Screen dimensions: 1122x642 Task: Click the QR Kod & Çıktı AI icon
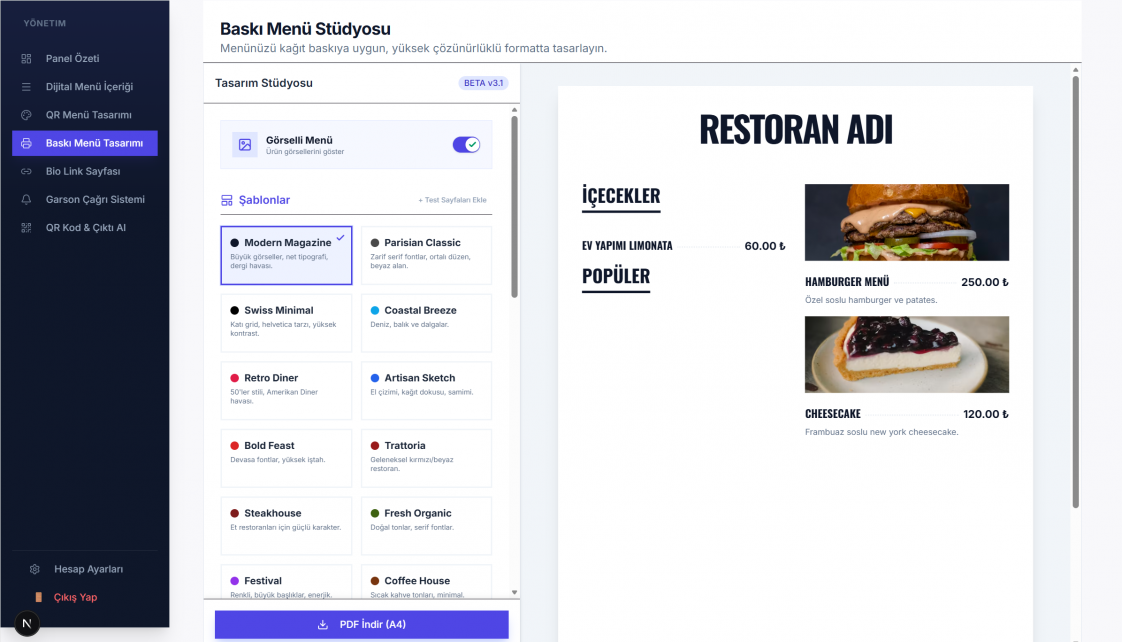(x=27, y=228)
